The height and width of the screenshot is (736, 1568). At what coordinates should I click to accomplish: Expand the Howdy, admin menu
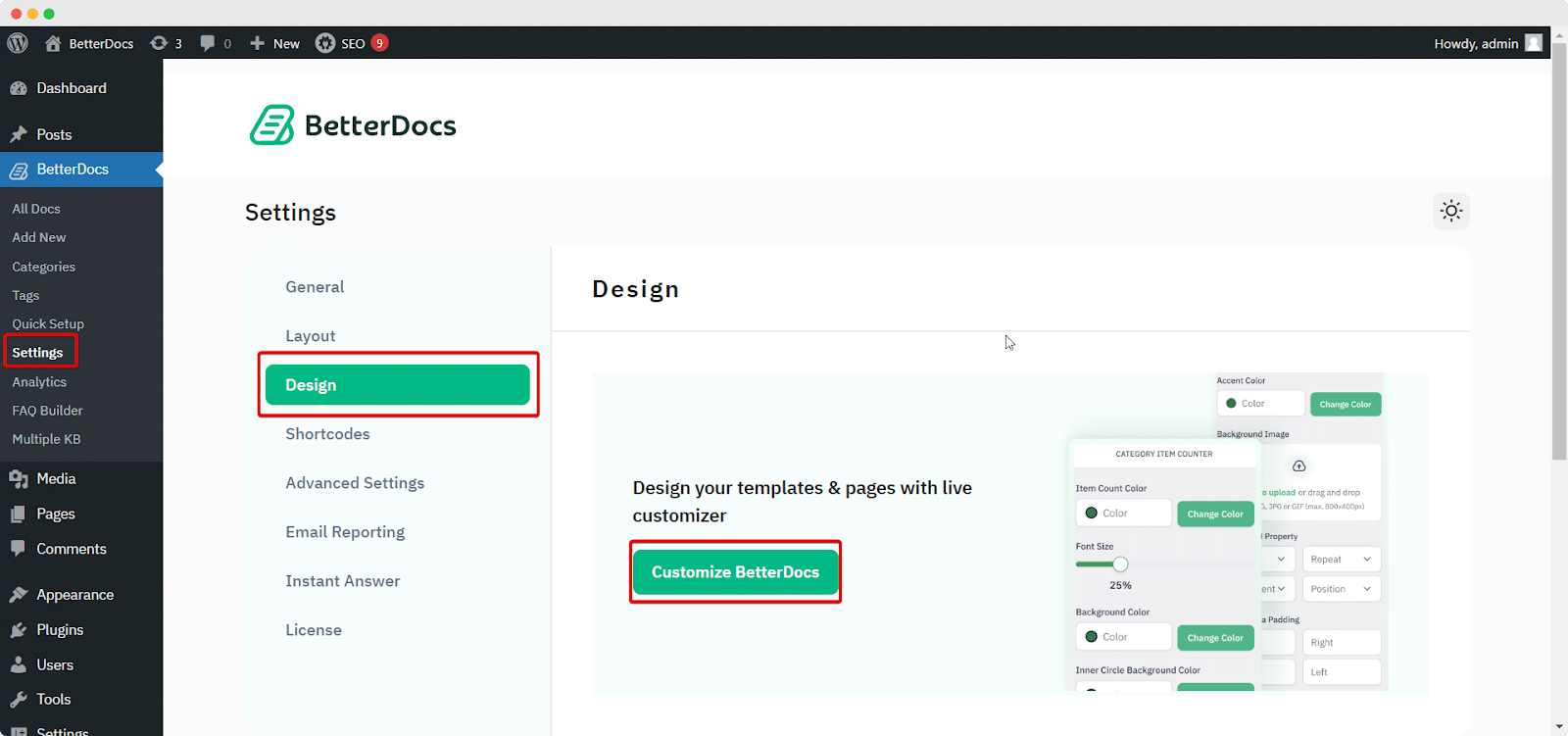[x=1476, y=43]
